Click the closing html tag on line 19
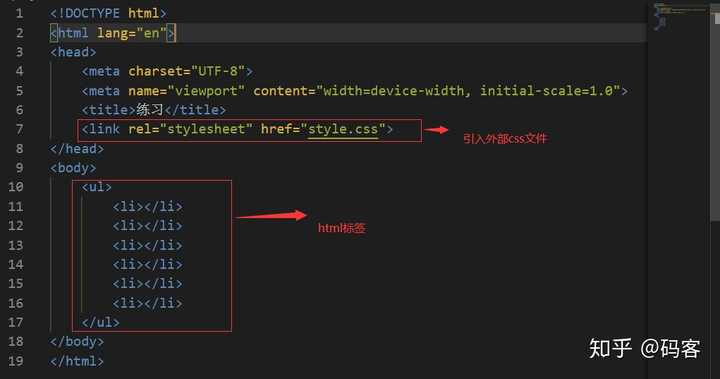 coord(77,361)
